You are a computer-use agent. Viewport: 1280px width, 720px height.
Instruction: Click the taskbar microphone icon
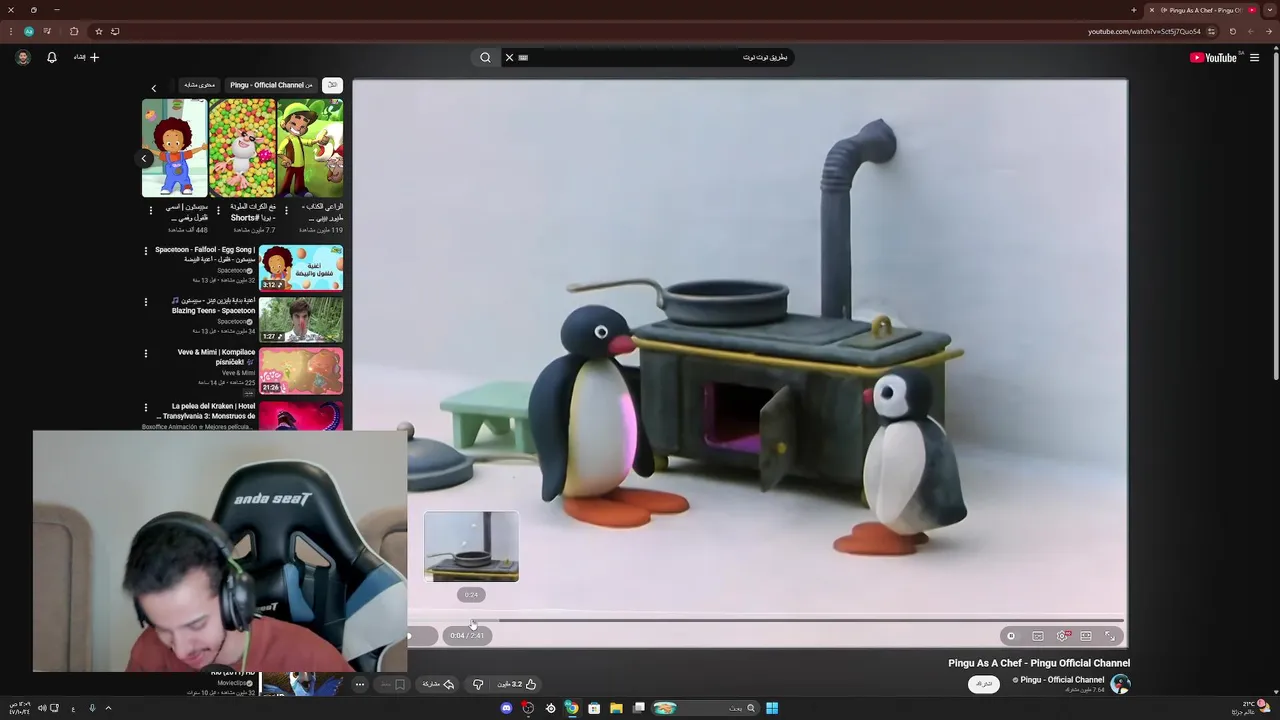tap(92, 708)
